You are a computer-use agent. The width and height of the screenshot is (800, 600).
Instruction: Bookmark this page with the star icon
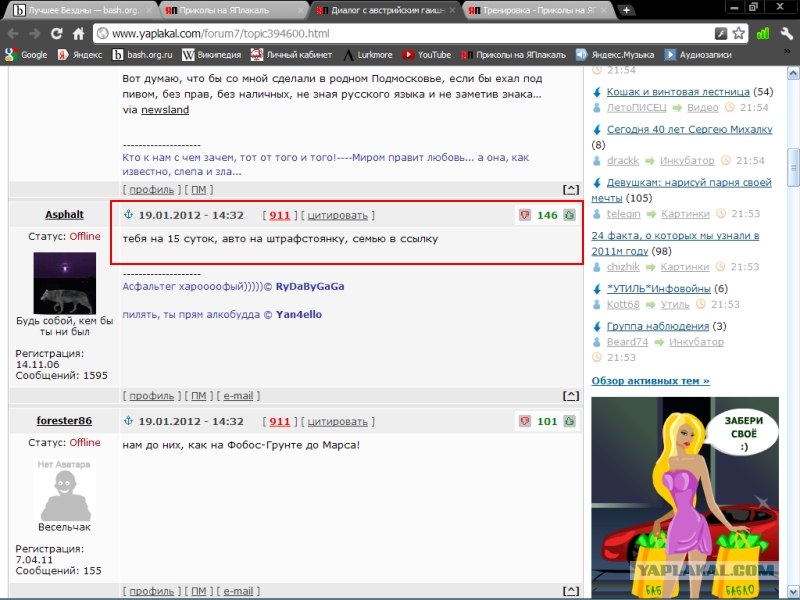pyautogui.click(x=738, y=34)
